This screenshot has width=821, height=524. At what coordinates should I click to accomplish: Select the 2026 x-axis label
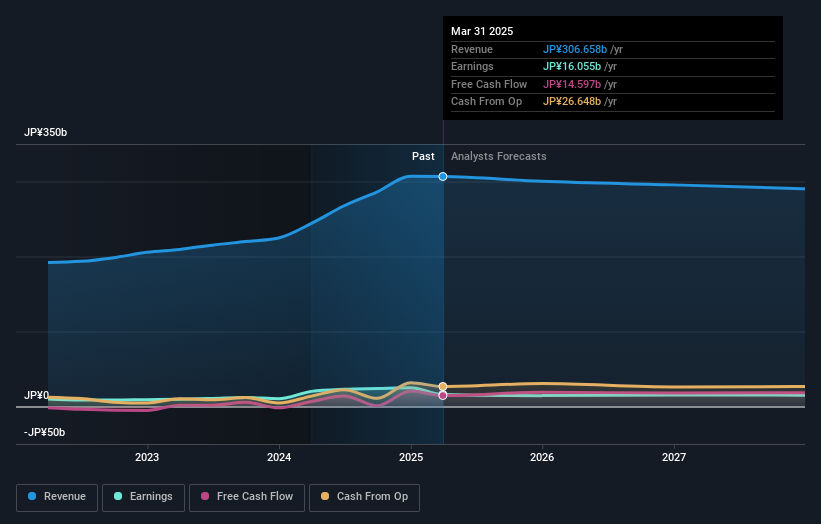[542, 457]
